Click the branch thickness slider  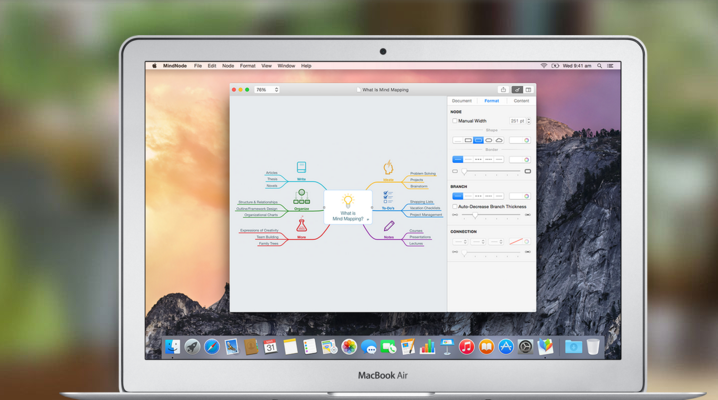(491, 215)
